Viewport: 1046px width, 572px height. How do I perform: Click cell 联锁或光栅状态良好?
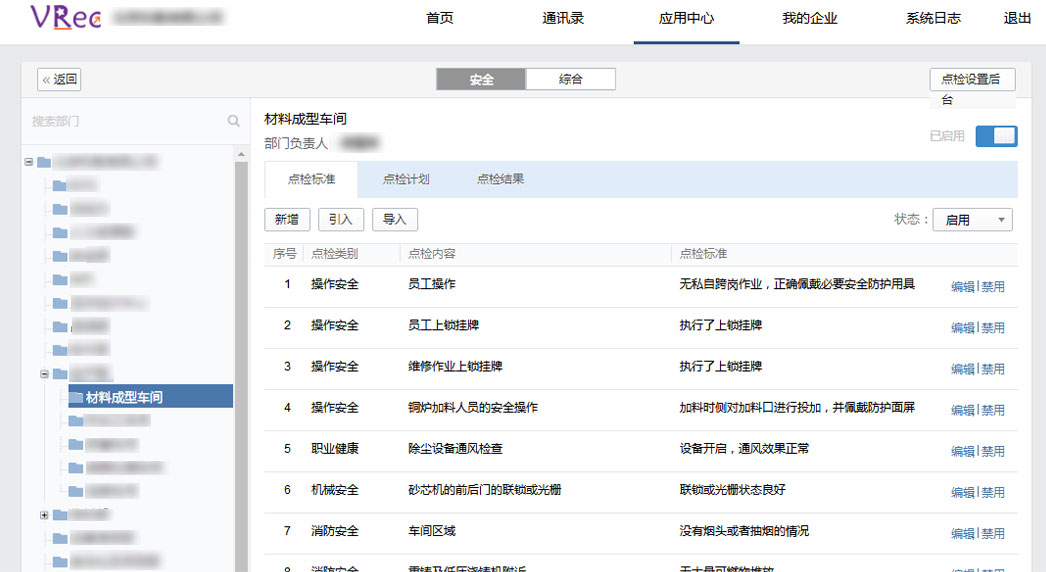732,490
